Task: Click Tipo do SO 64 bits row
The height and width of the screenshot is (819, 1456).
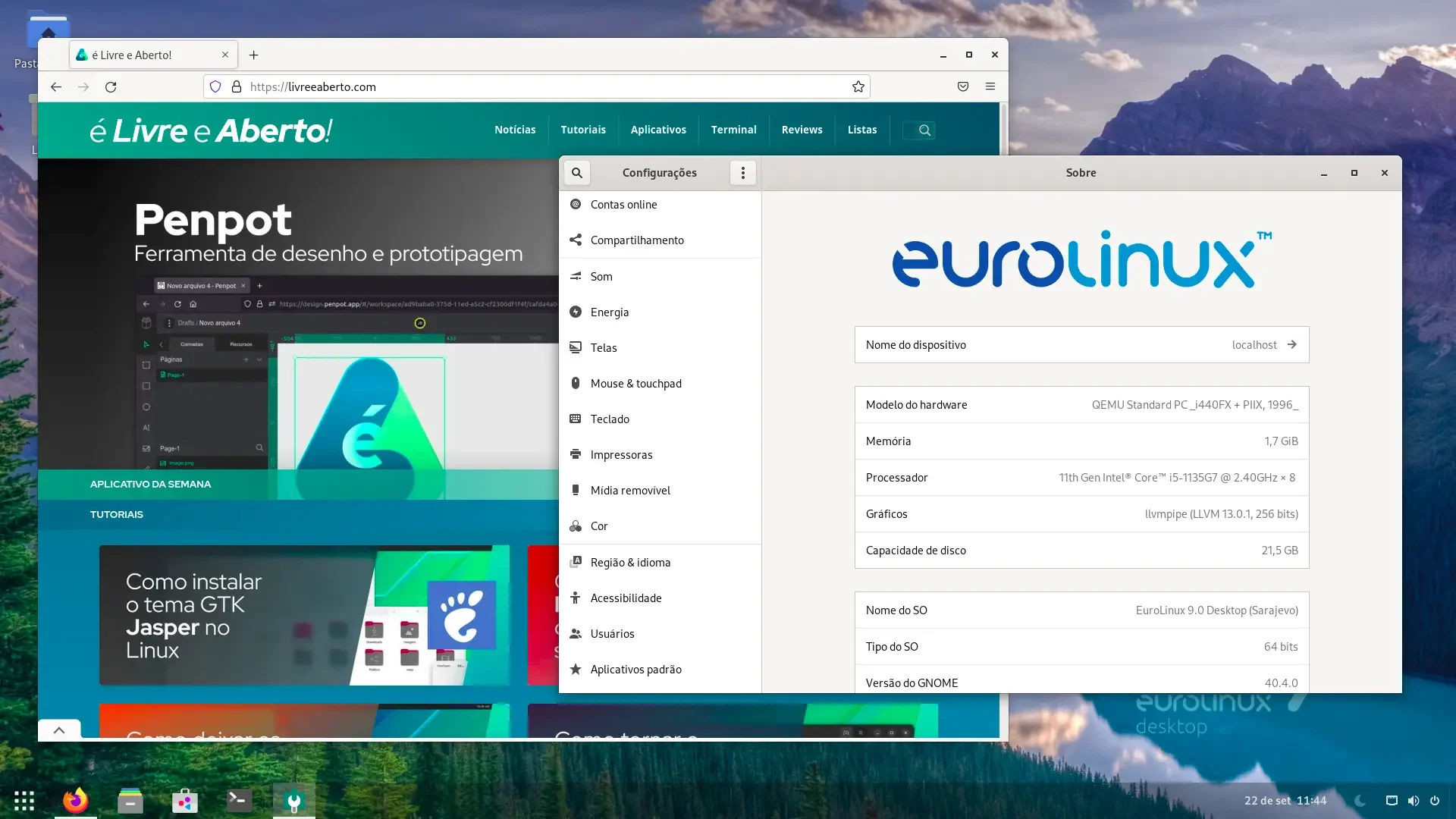Action: point(1081,647)
